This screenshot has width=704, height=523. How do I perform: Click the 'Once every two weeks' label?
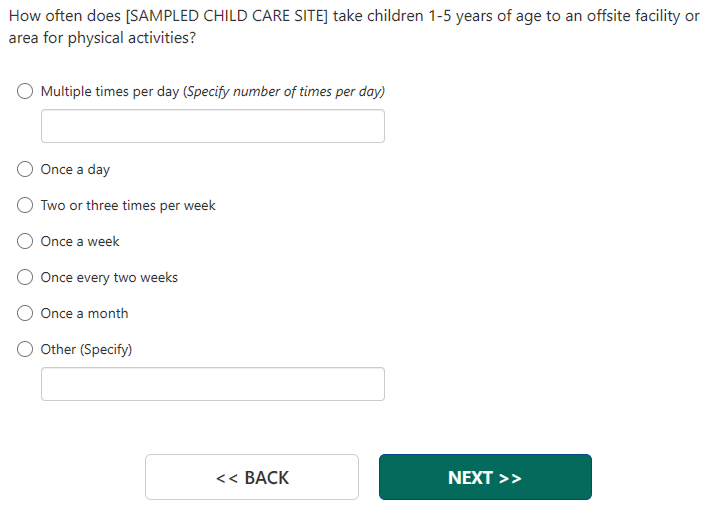pos(109,277)
